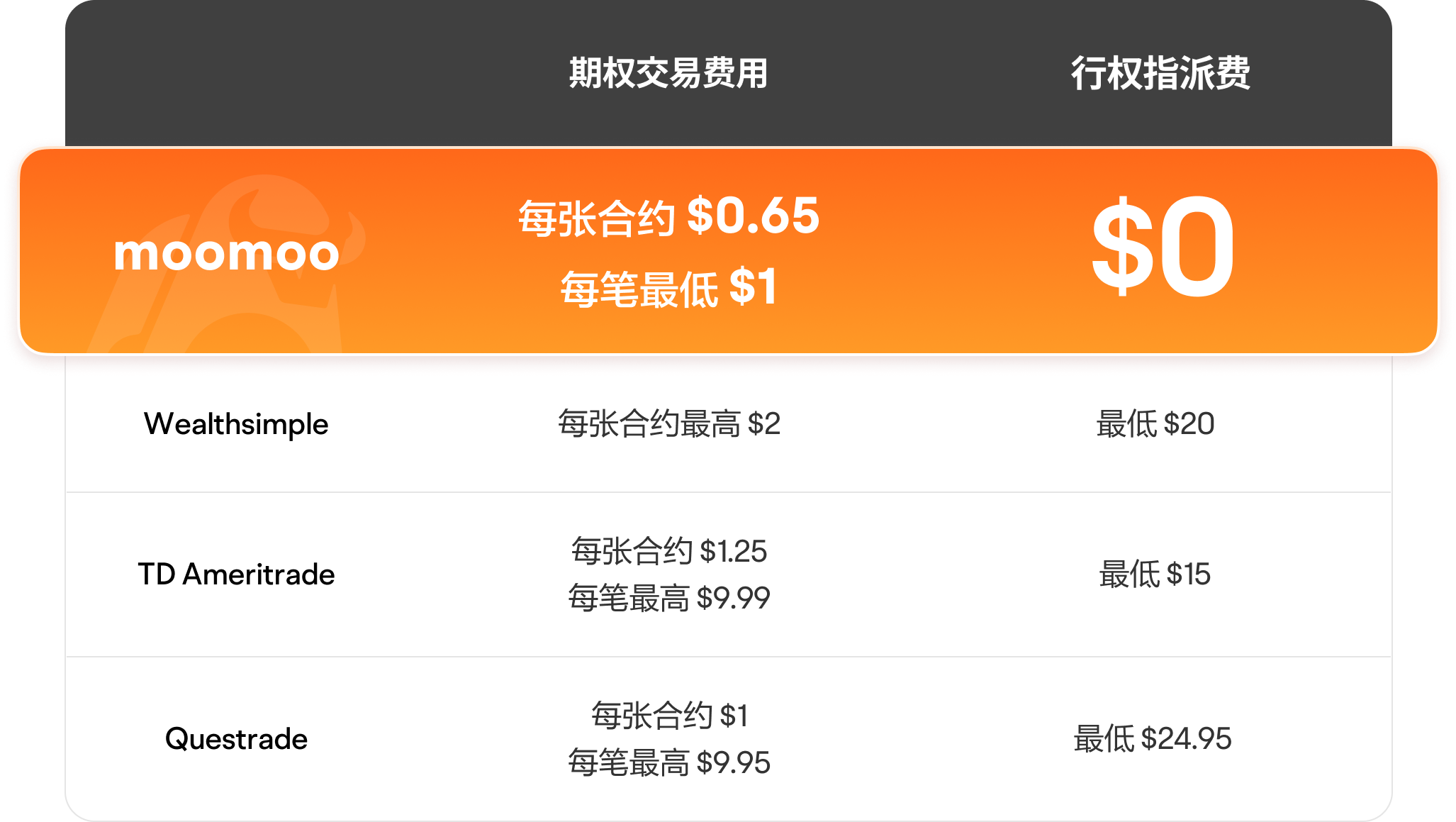1456x822 pixels.
Task: Select the TD Ameritrade broker name
Action: pos(236,574)
